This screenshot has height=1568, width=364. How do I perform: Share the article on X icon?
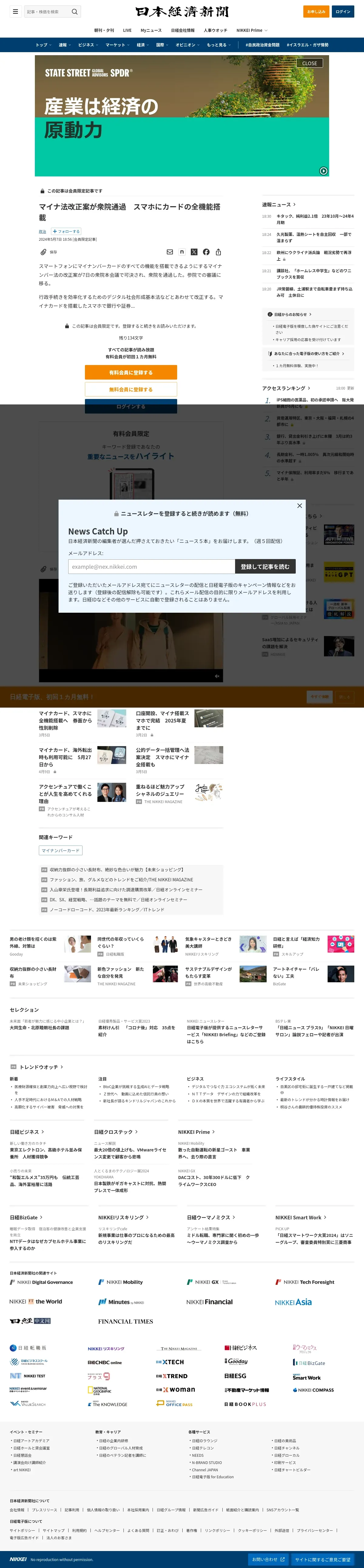(x=194, y=251)
